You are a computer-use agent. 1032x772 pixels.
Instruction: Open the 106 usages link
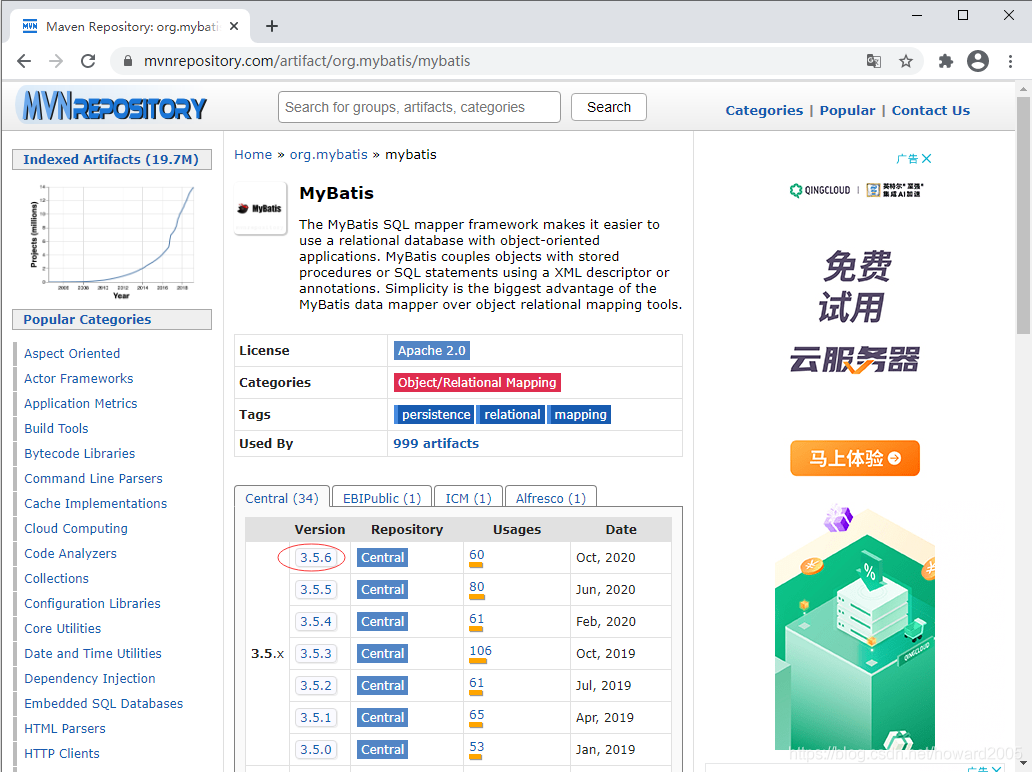480,651
